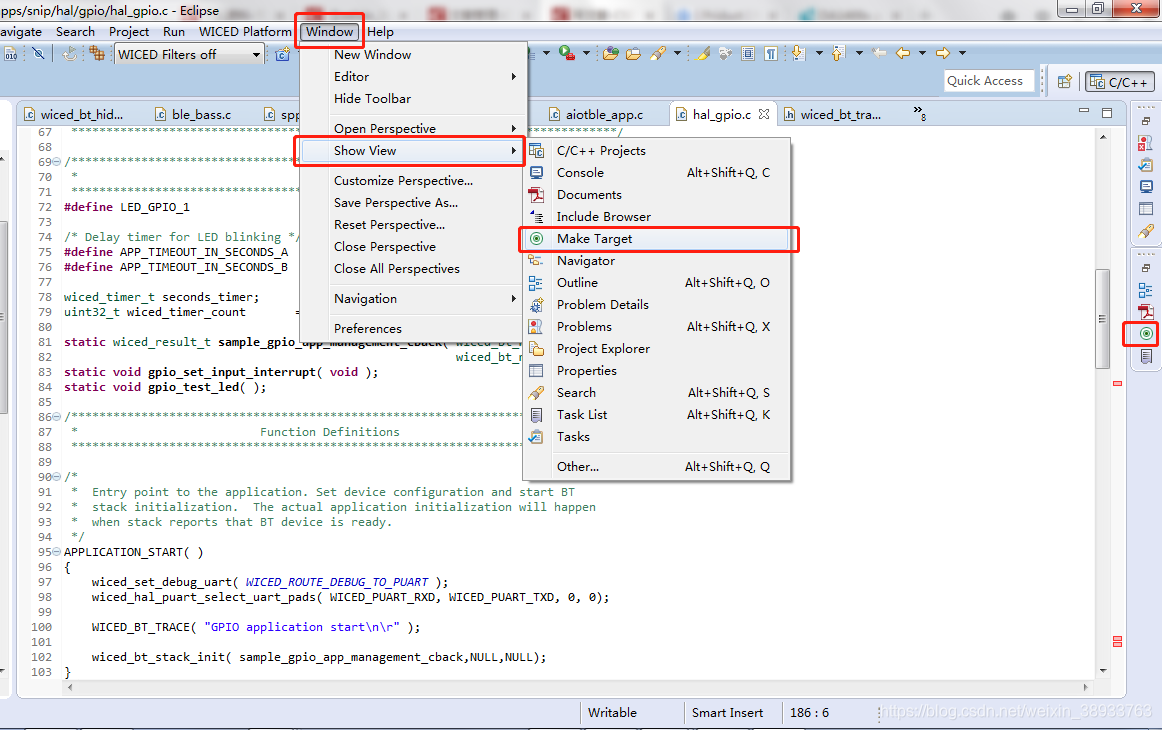This screenshot has height=730, width=1162.
Task: Click Open Task folder toolbar icon
Action: (x=634, y=53)
